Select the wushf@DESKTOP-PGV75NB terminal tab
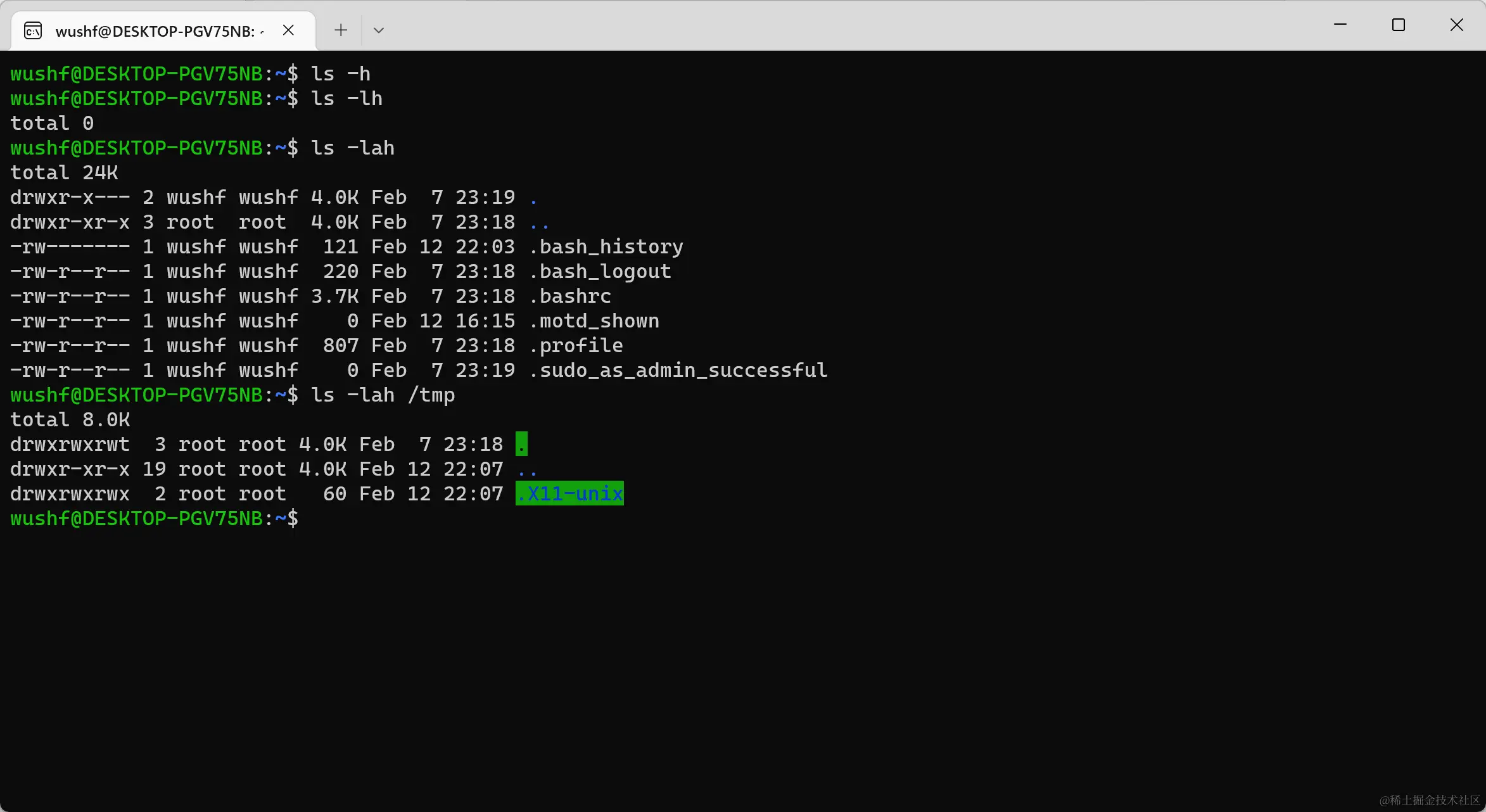 155,31
